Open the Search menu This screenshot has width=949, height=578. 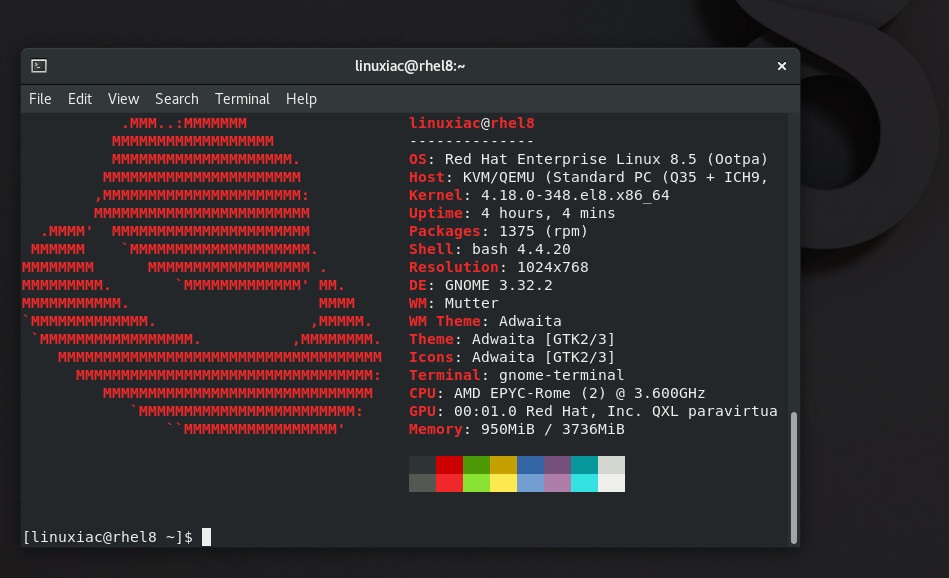(177, 99)
